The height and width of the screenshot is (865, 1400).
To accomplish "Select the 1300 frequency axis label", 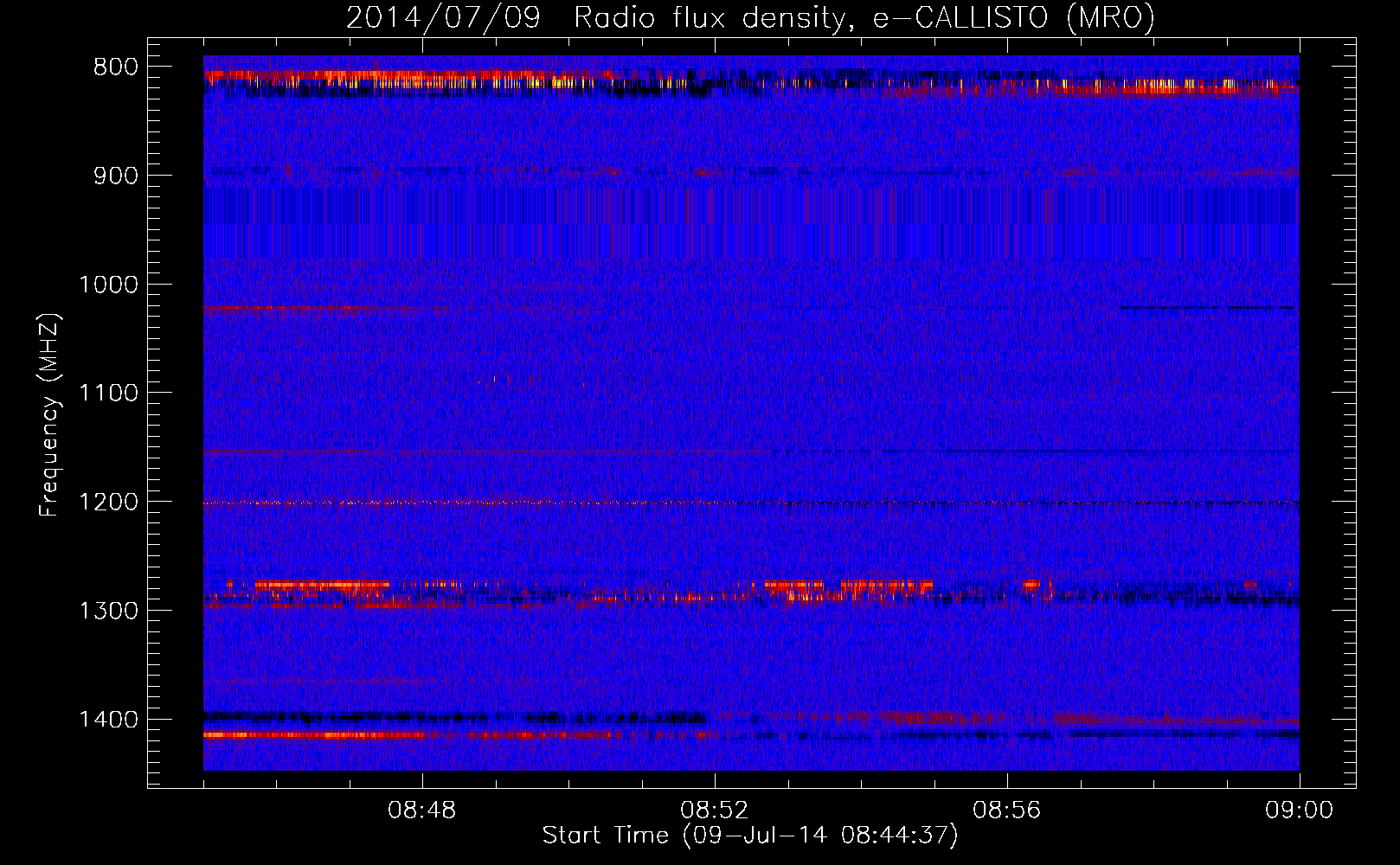I will coord(108,611).
